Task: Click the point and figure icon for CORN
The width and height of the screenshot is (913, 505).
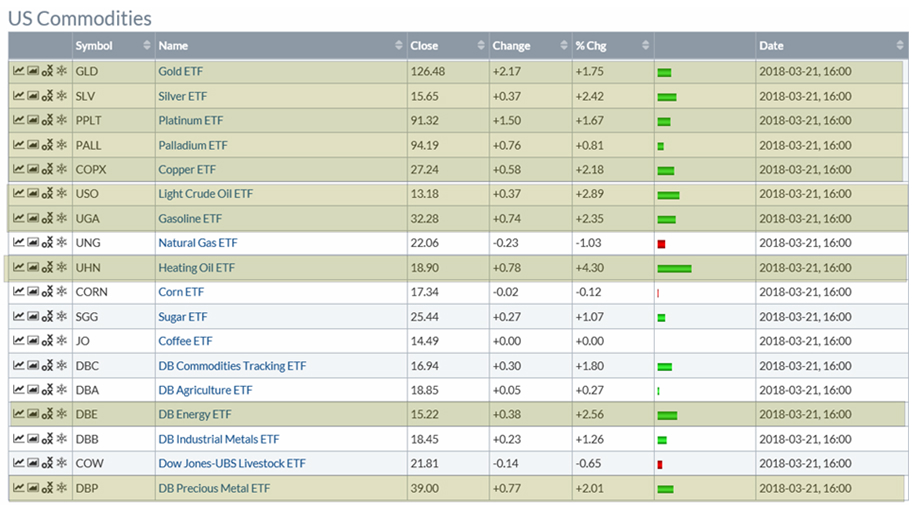Action: pyautogui.click(x=47, y=292)
